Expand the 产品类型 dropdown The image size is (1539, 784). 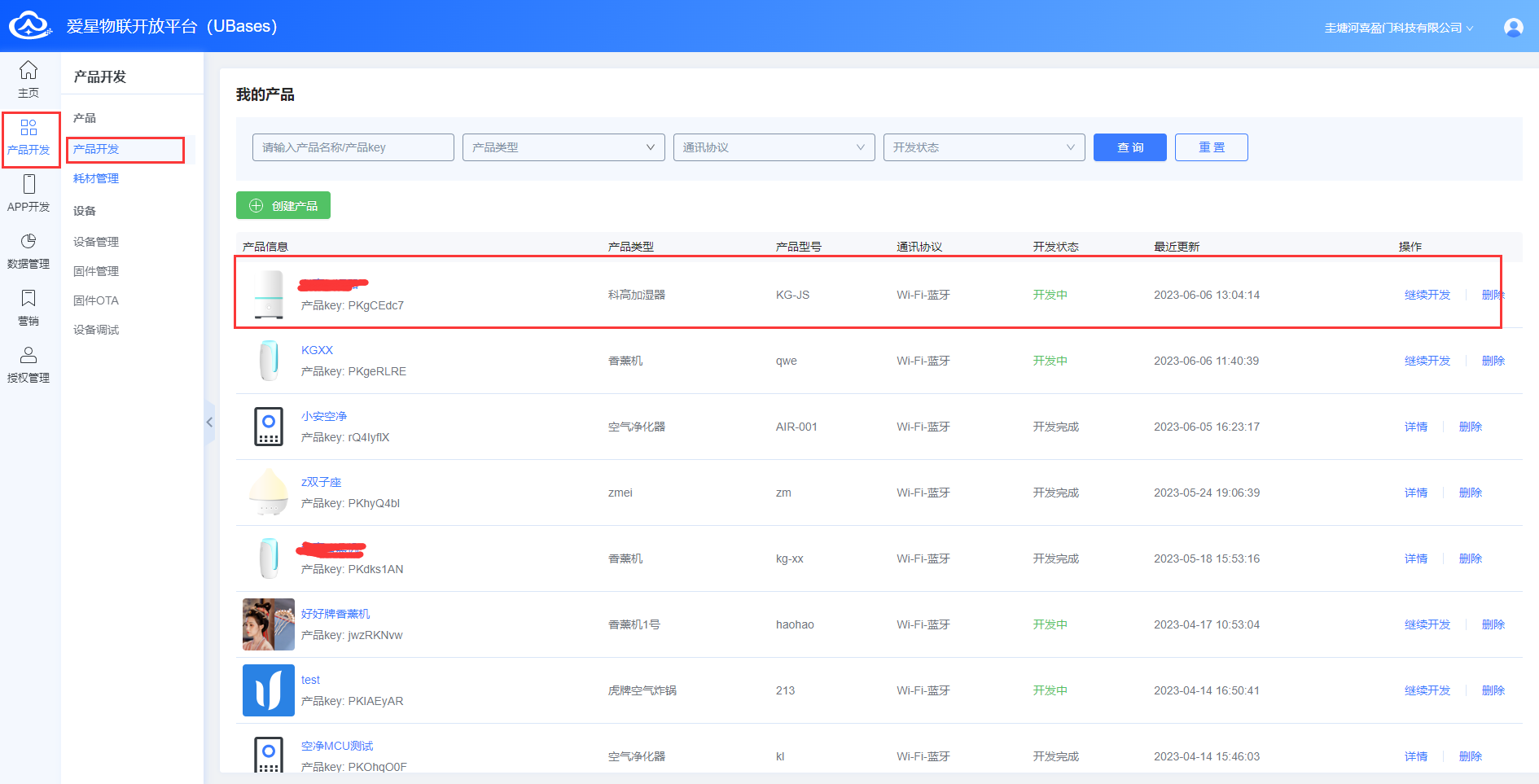tap(563, 147)
